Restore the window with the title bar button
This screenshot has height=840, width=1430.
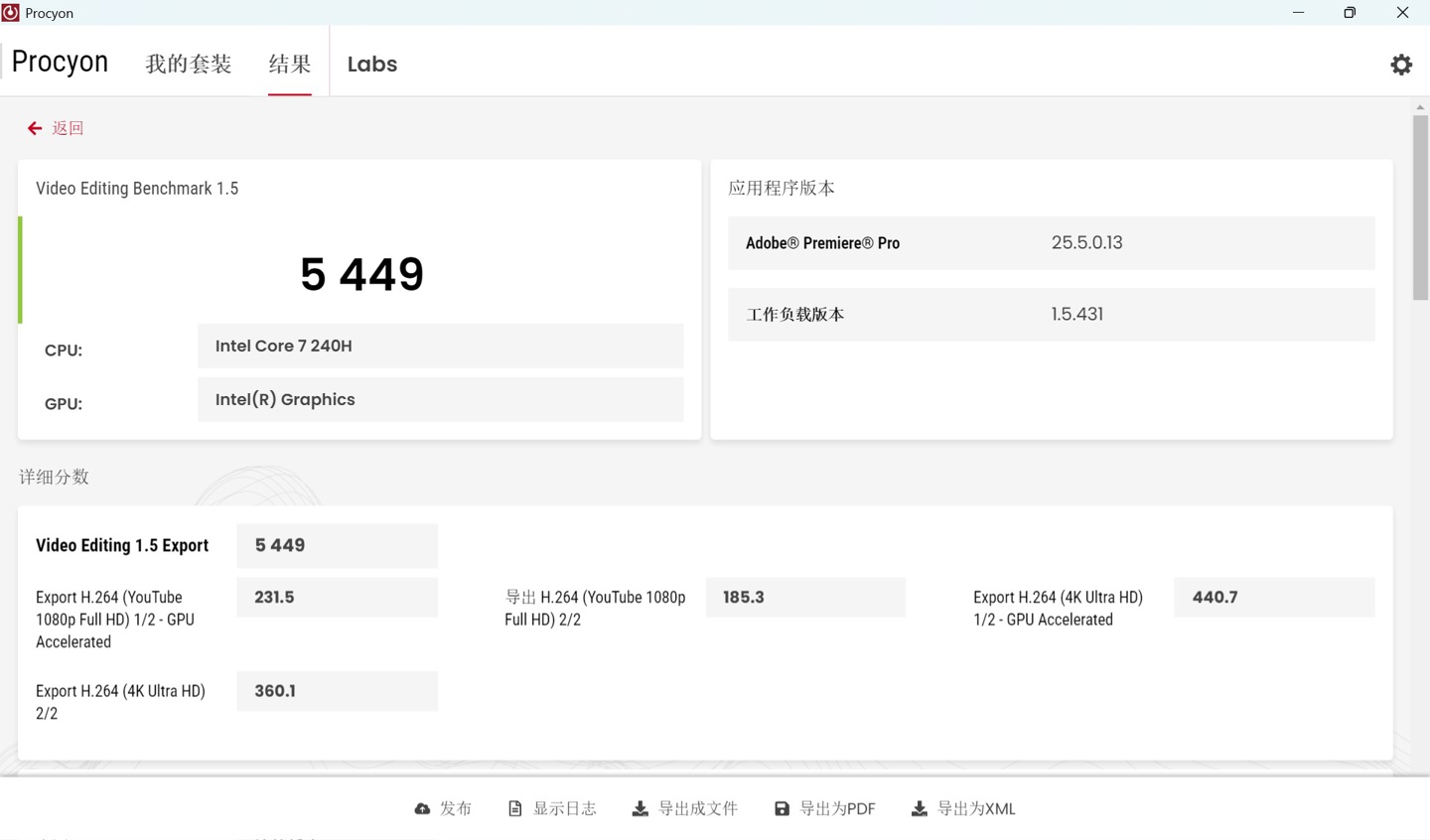(1350, 13)
